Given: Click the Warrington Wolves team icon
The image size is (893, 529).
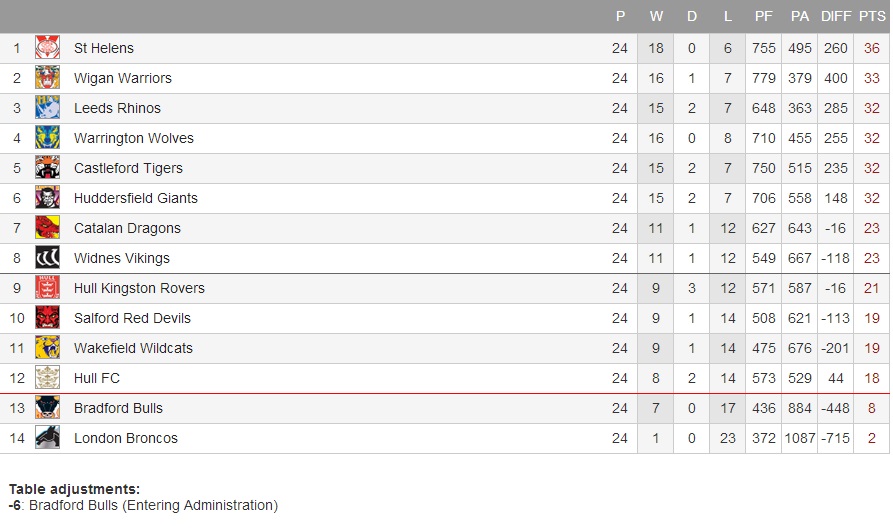Looking at the screenshot, I should [47, 138].
